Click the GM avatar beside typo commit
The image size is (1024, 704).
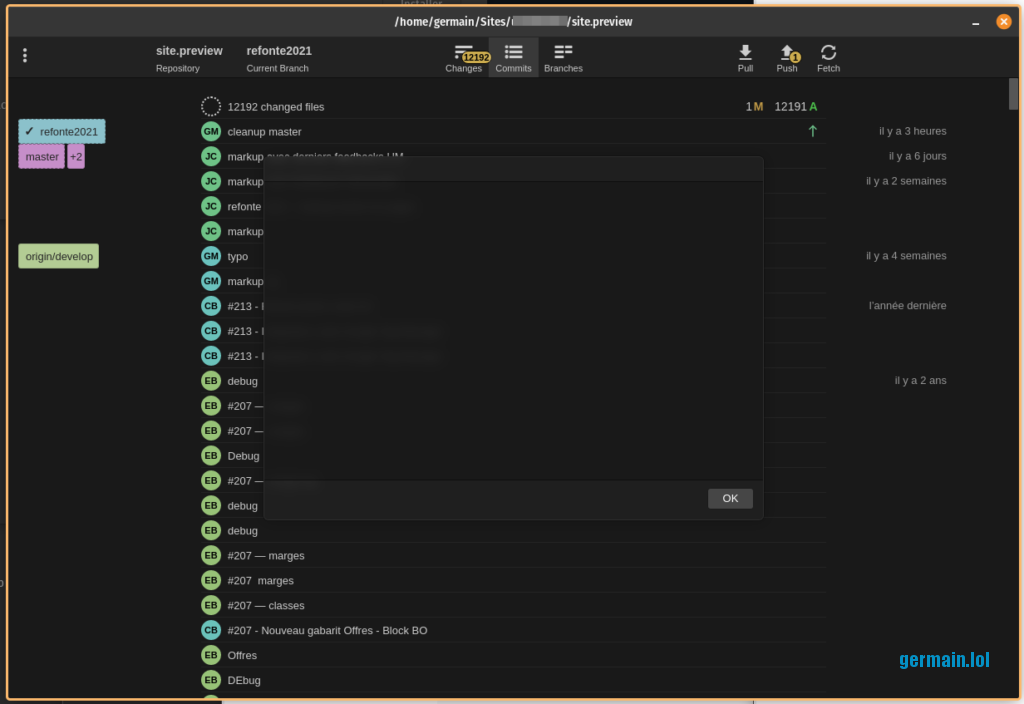(x=211, y=256)
